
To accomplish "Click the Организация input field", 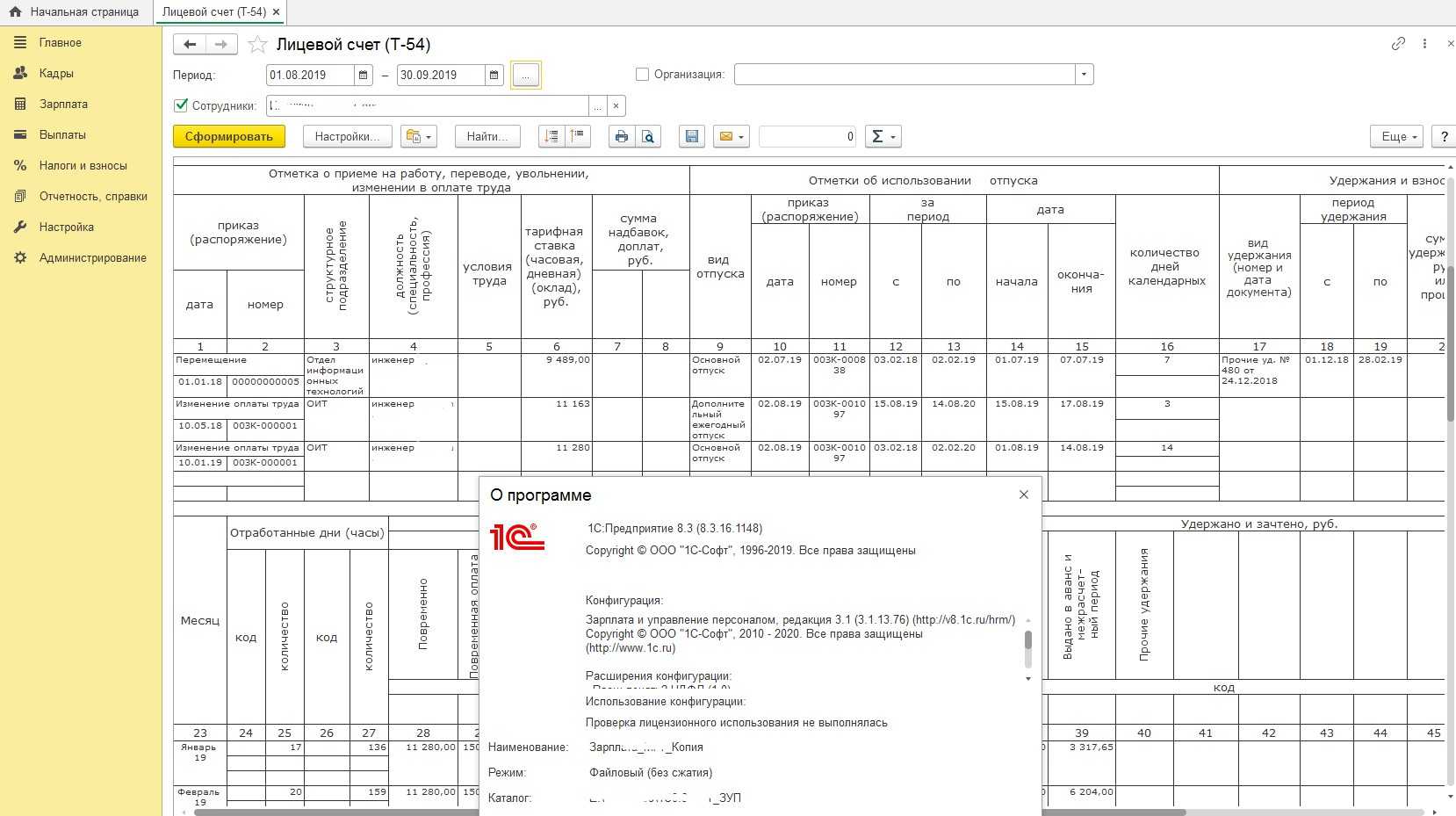I will click(905, 75).
